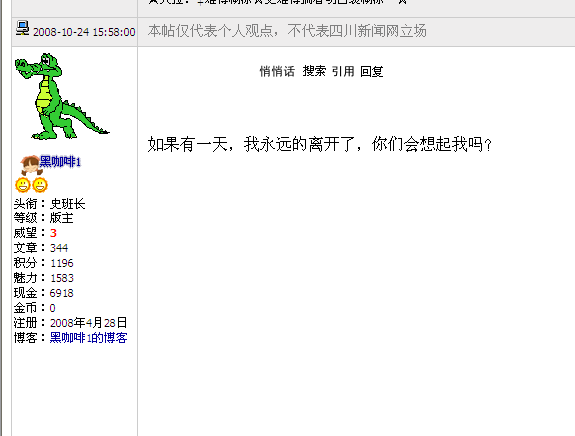Click the 文章 count 344
The height and width of the screenshot is (436, 575).
tap(59, 248)
